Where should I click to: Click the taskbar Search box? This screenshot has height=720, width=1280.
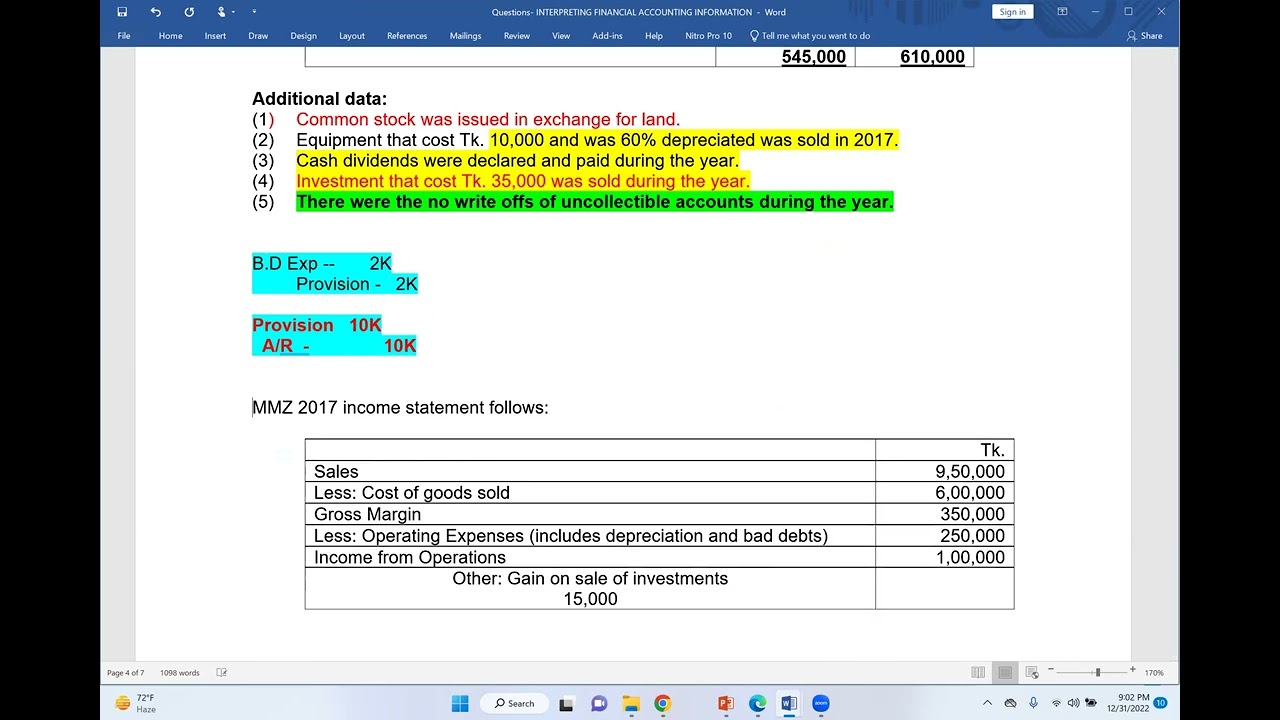pyautogui.click(x=515, y=703)
